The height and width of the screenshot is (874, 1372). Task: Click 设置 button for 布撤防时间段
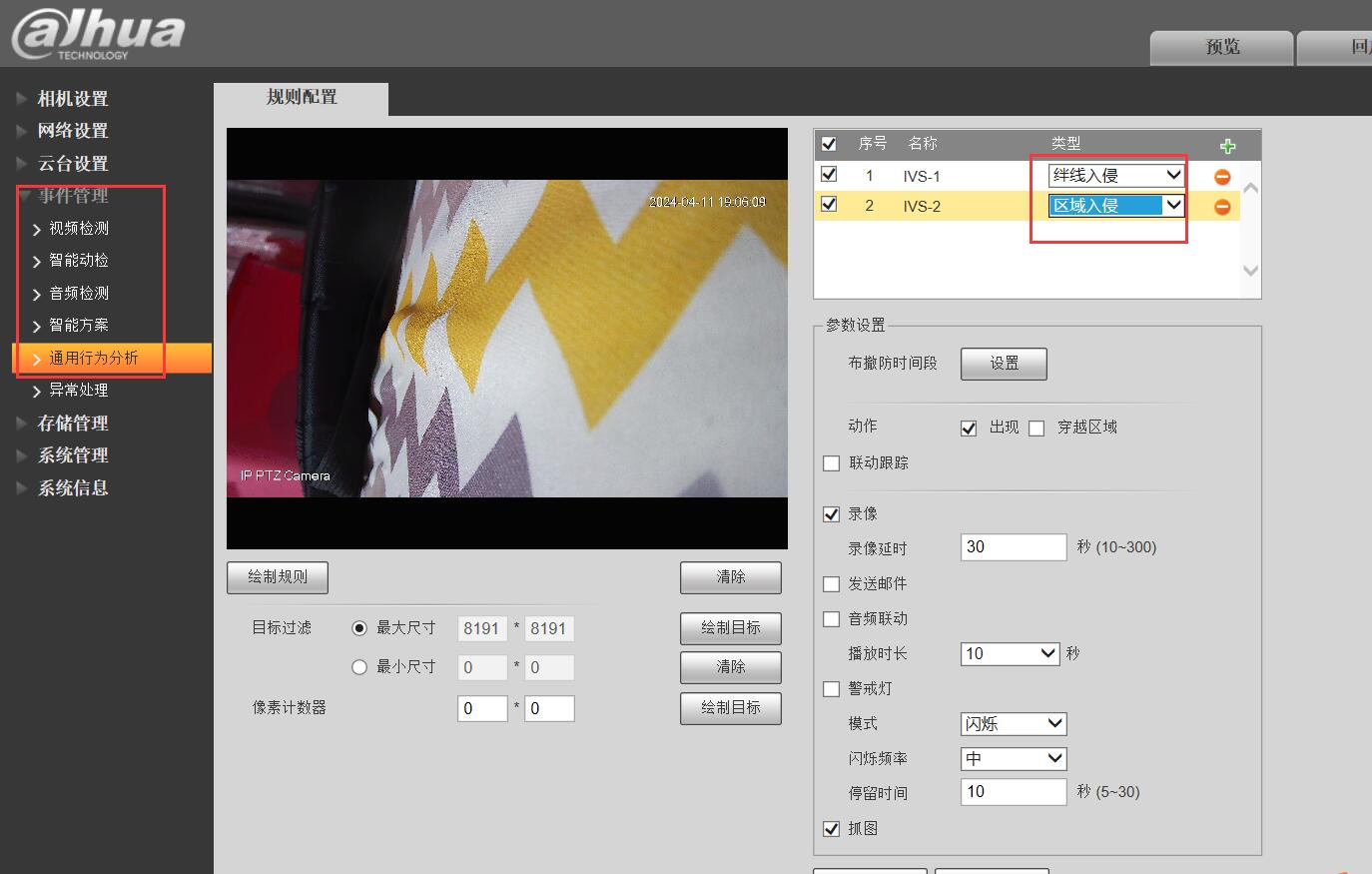1004,364
